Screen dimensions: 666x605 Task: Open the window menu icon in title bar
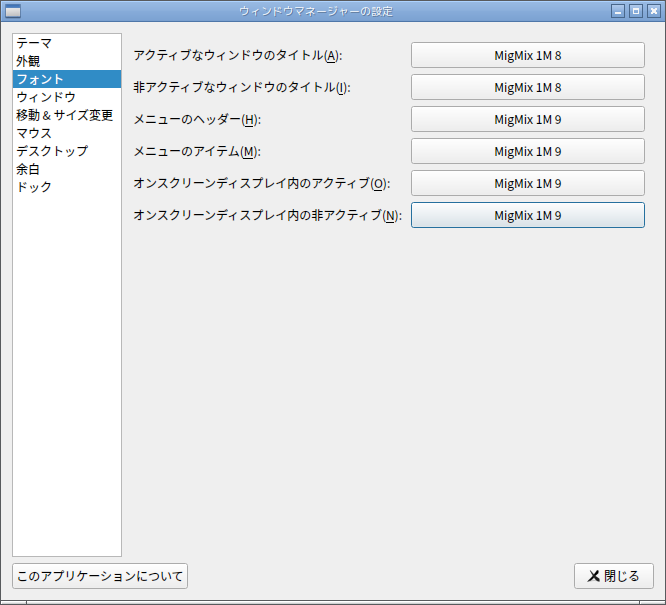[13, 11]
